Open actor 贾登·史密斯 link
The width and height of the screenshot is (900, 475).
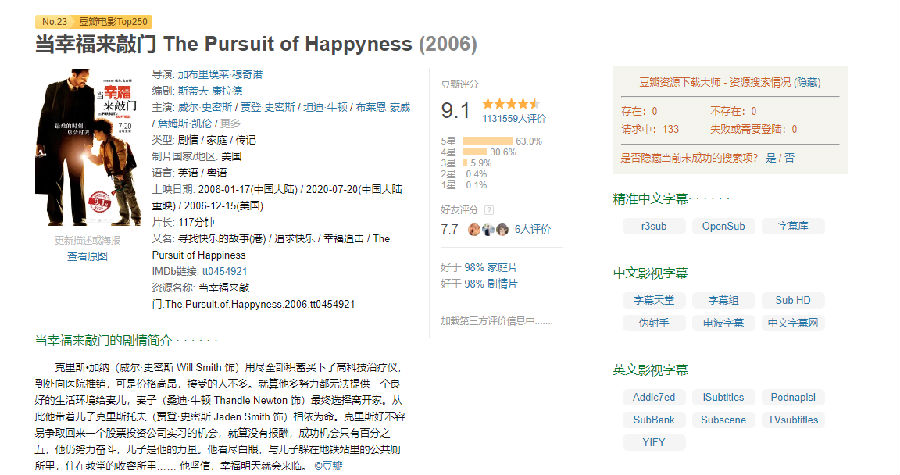[267, 107]
